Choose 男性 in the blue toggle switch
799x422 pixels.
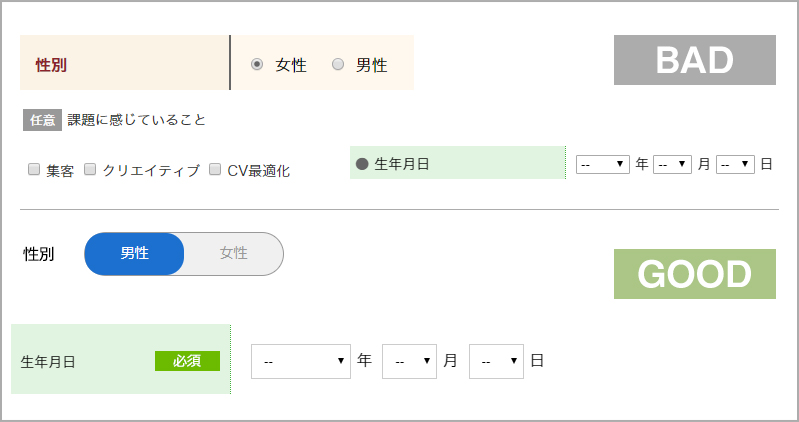coord(135,254)
